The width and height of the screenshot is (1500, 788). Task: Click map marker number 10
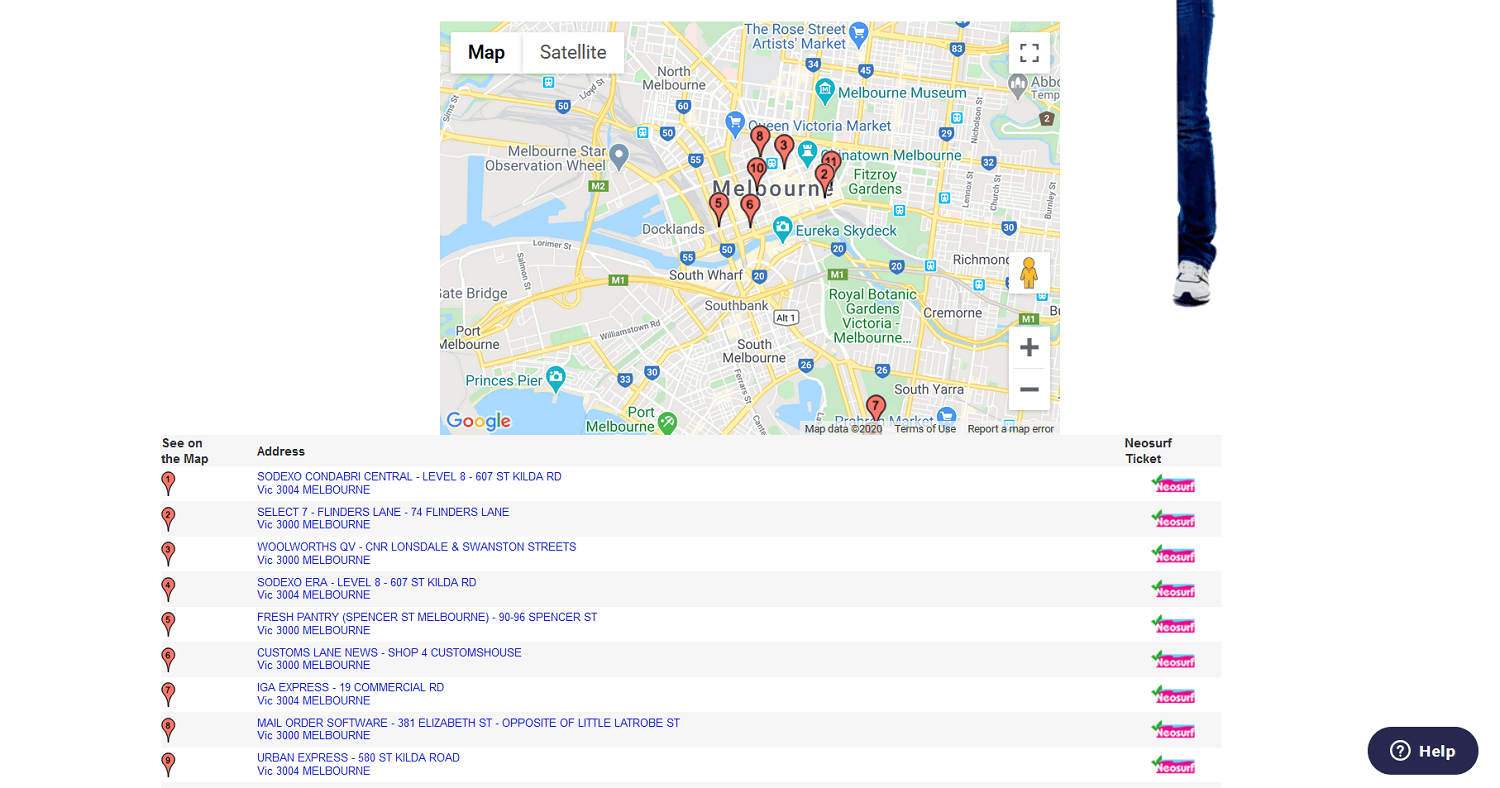pyautogui.click(x=757, y=173)
